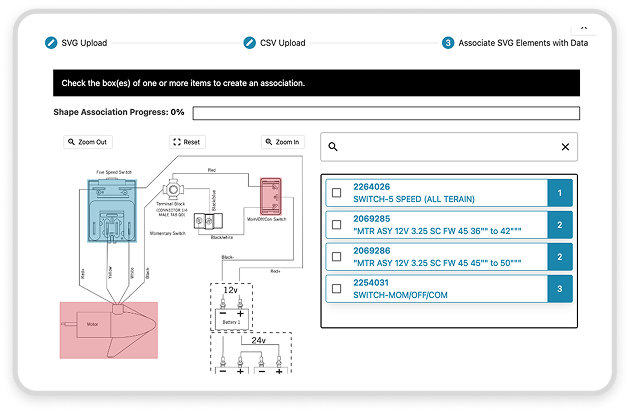This screenshot has height=413, width=630.
Task: Click the step 3 number circle icon
Action: pyautogui.click(x=447, y=43)
